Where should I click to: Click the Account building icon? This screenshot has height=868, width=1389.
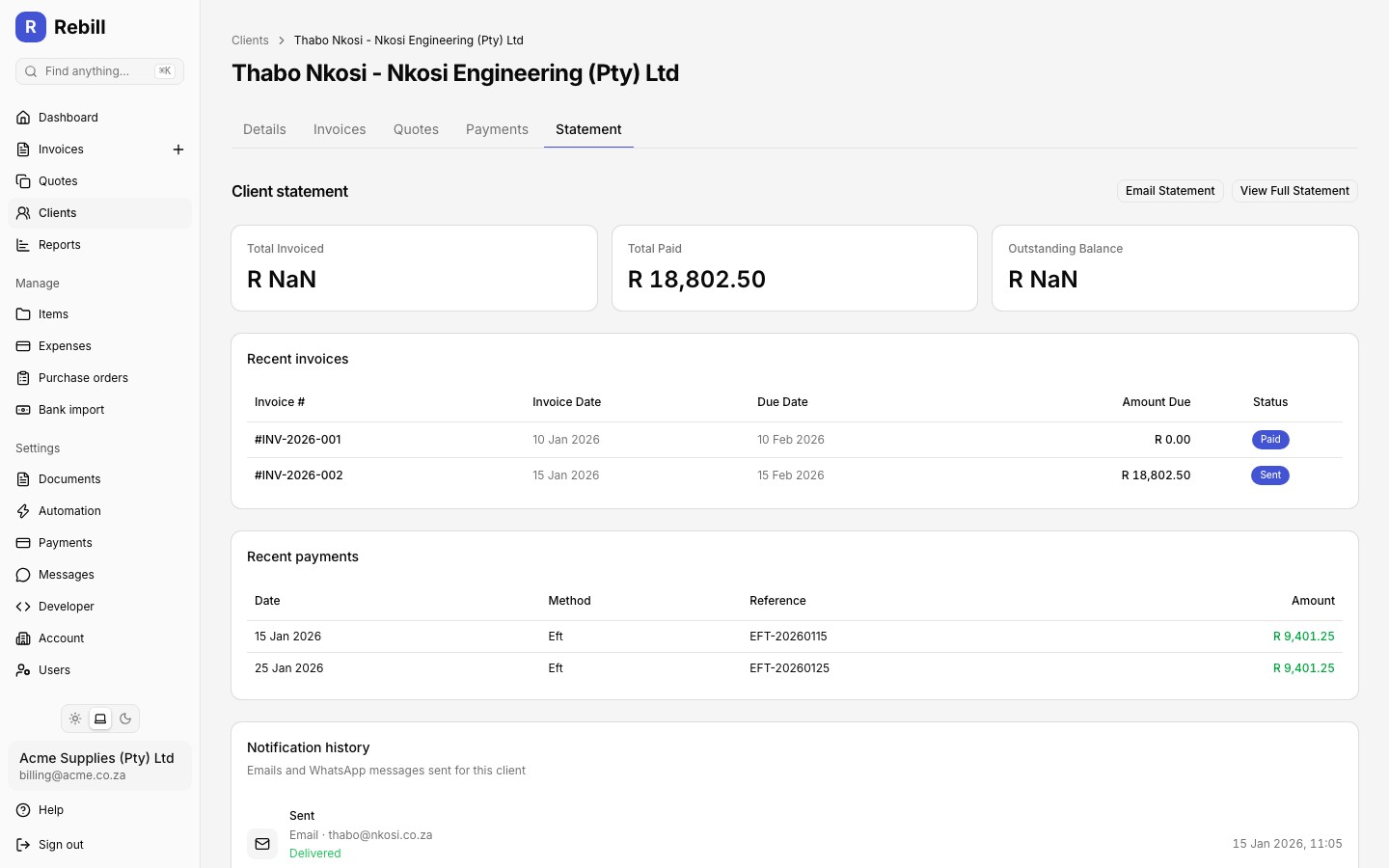[x=23, y=638]
